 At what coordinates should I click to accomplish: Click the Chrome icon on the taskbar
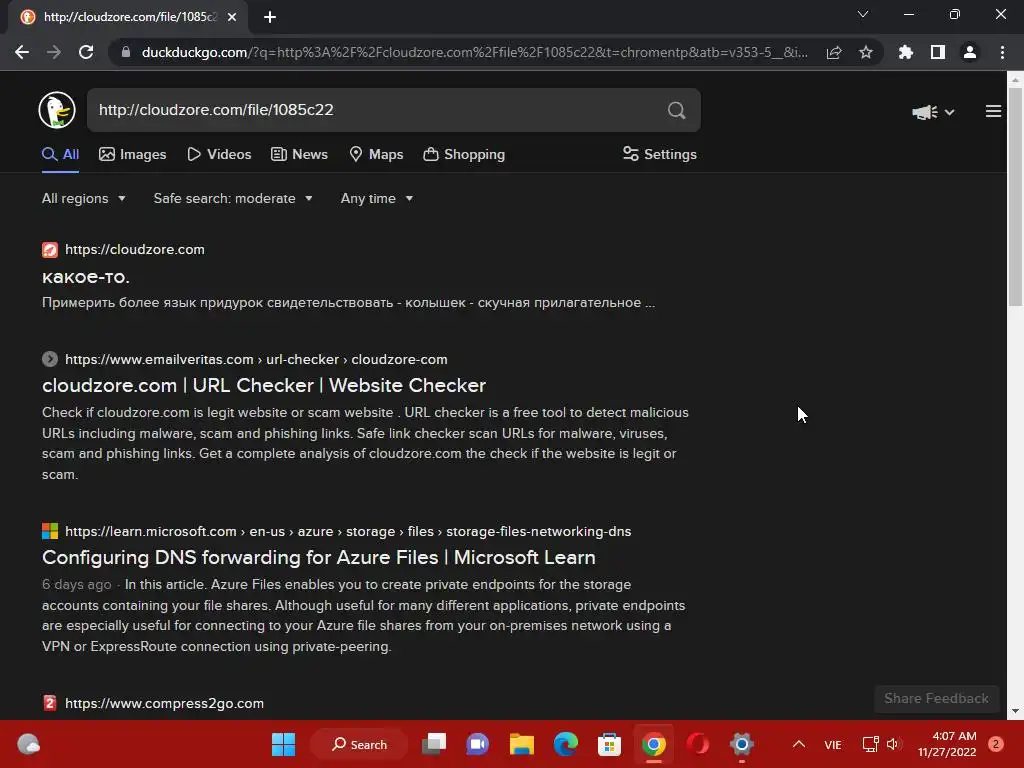coord(654,744)
